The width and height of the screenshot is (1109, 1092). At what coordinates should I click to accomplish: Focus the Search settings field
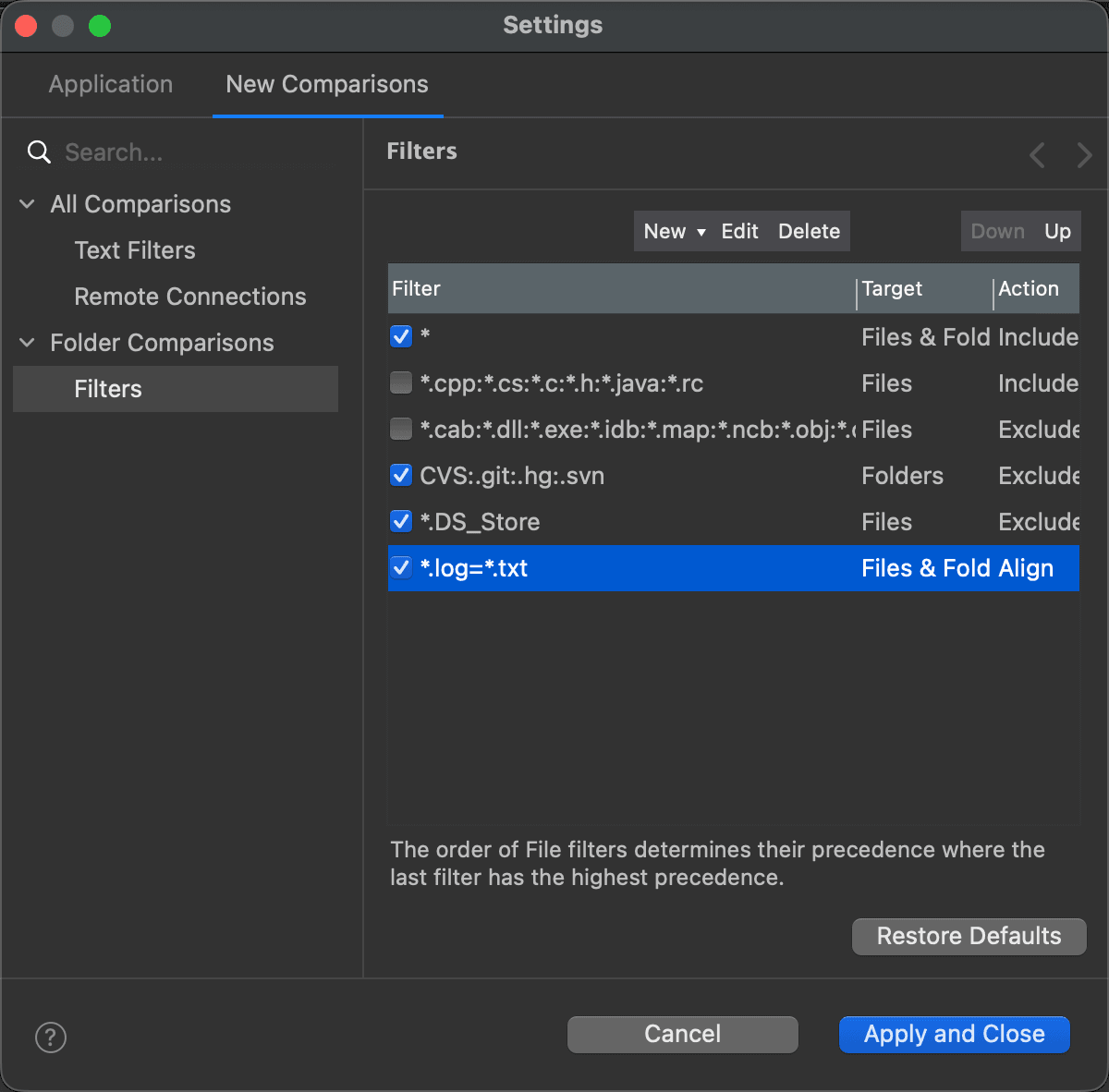pos(194,152)
